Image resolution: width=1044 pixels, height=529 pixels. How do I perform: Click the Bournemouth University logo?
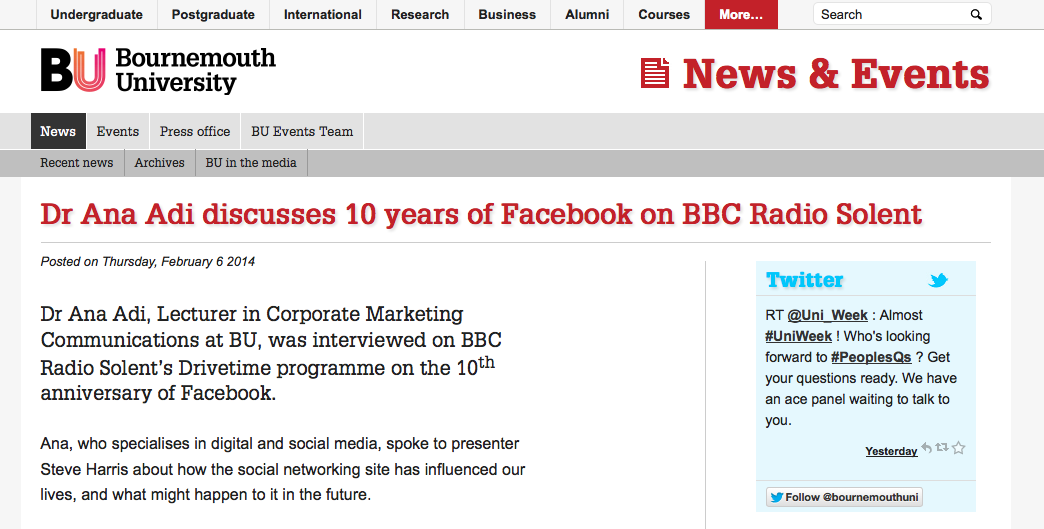[x=158, y=71]
